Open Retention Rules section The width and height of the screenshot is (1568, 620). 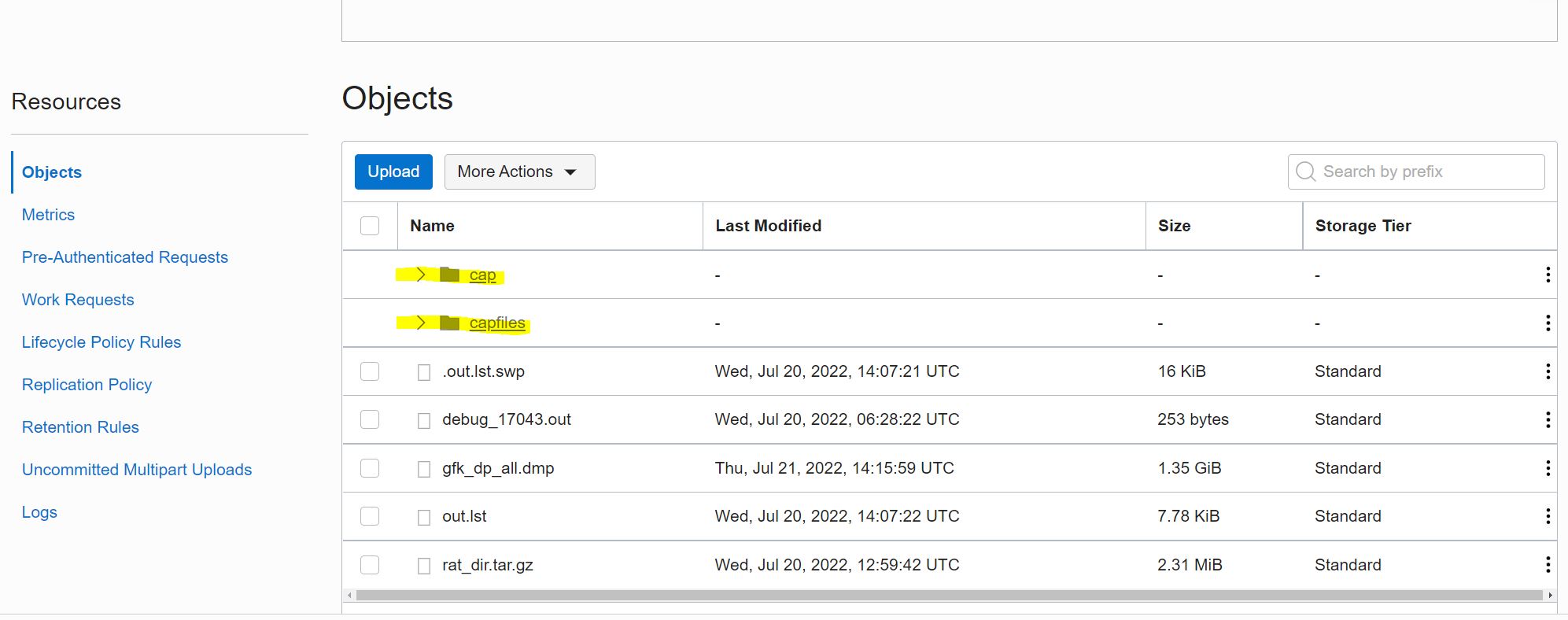(x=80, y=427)
